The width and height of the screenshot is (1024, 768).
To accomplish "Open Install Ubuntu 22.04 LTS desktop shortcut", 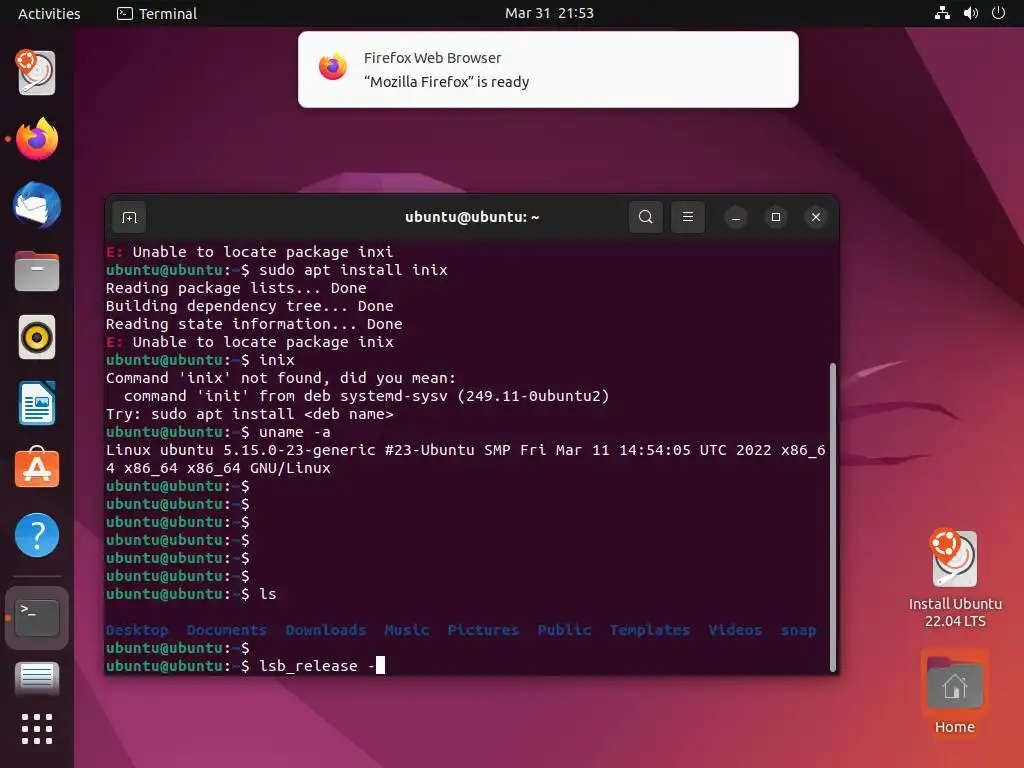I will (x=955, y=578).
